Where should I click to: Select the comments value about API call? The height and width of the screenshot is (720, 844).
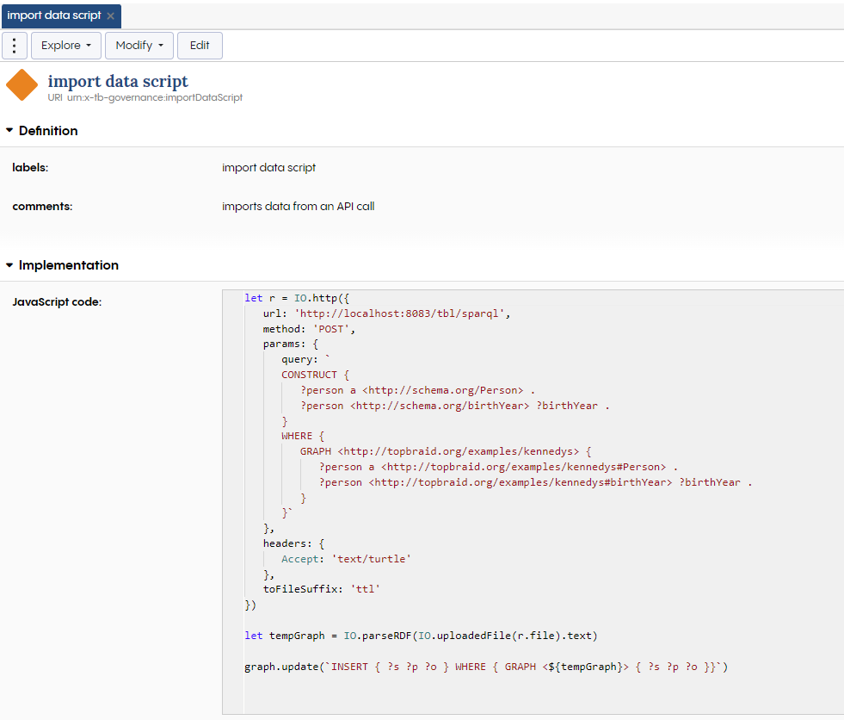(297, 206)
